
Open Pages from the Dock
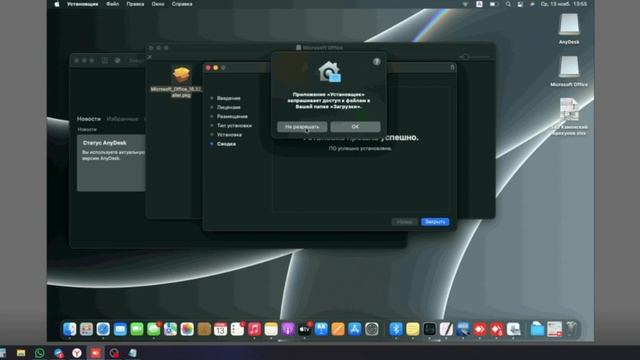[x=338, y=329]
